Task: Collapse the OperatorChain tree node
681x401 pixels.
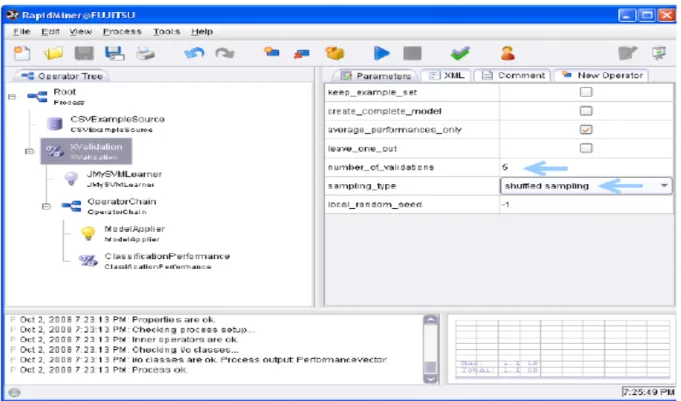Action: click(46, 206)
